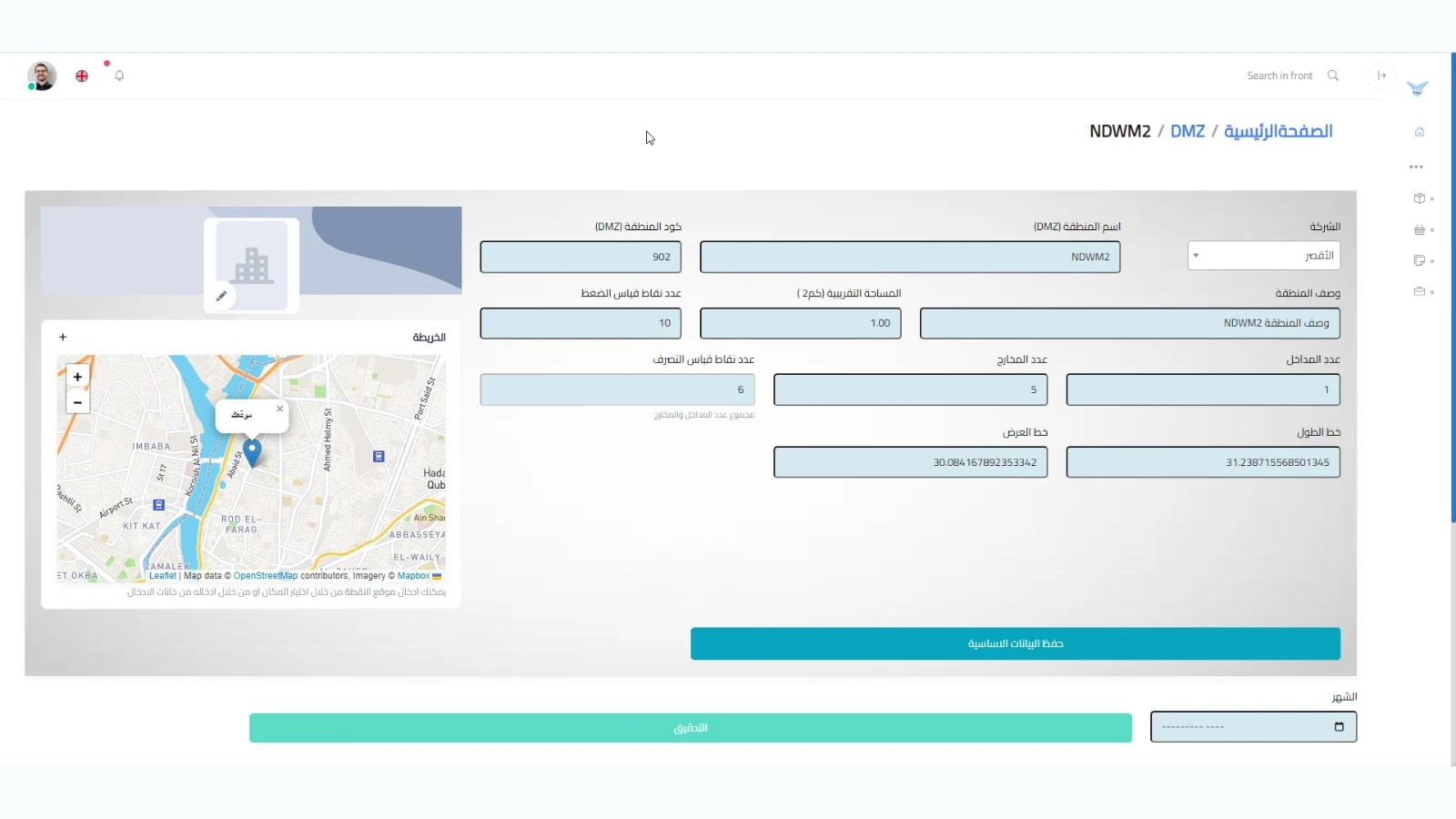Zoom out on the map
The width and height of the screenshot is (1456, 819).
pyautogui.click(x=78, y=401)
